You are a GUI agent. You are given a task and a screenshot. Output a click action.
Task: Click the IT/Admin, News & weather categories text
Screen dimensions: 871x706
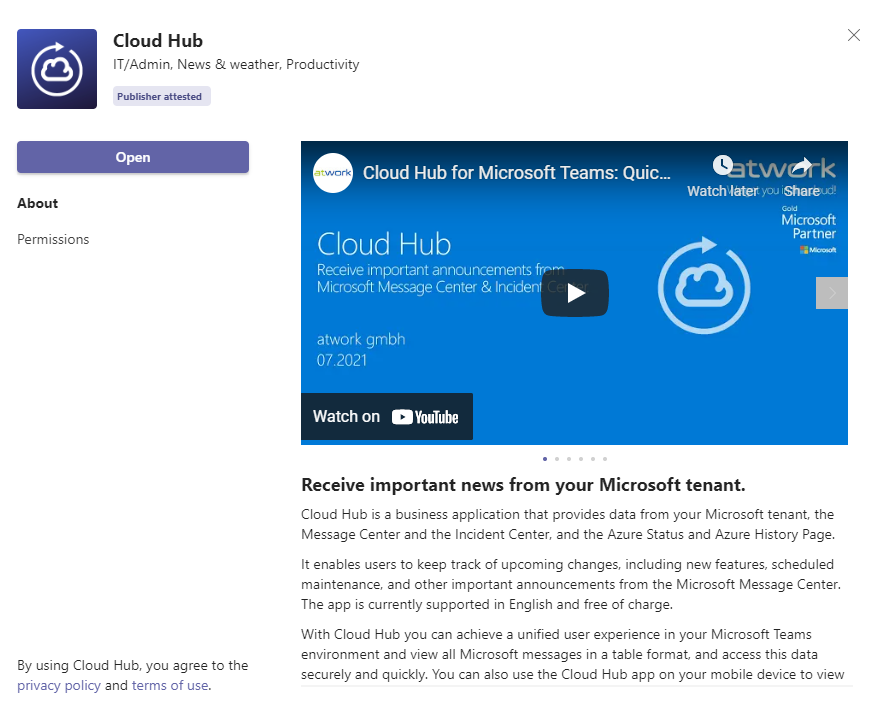click(x=236, y=64)
